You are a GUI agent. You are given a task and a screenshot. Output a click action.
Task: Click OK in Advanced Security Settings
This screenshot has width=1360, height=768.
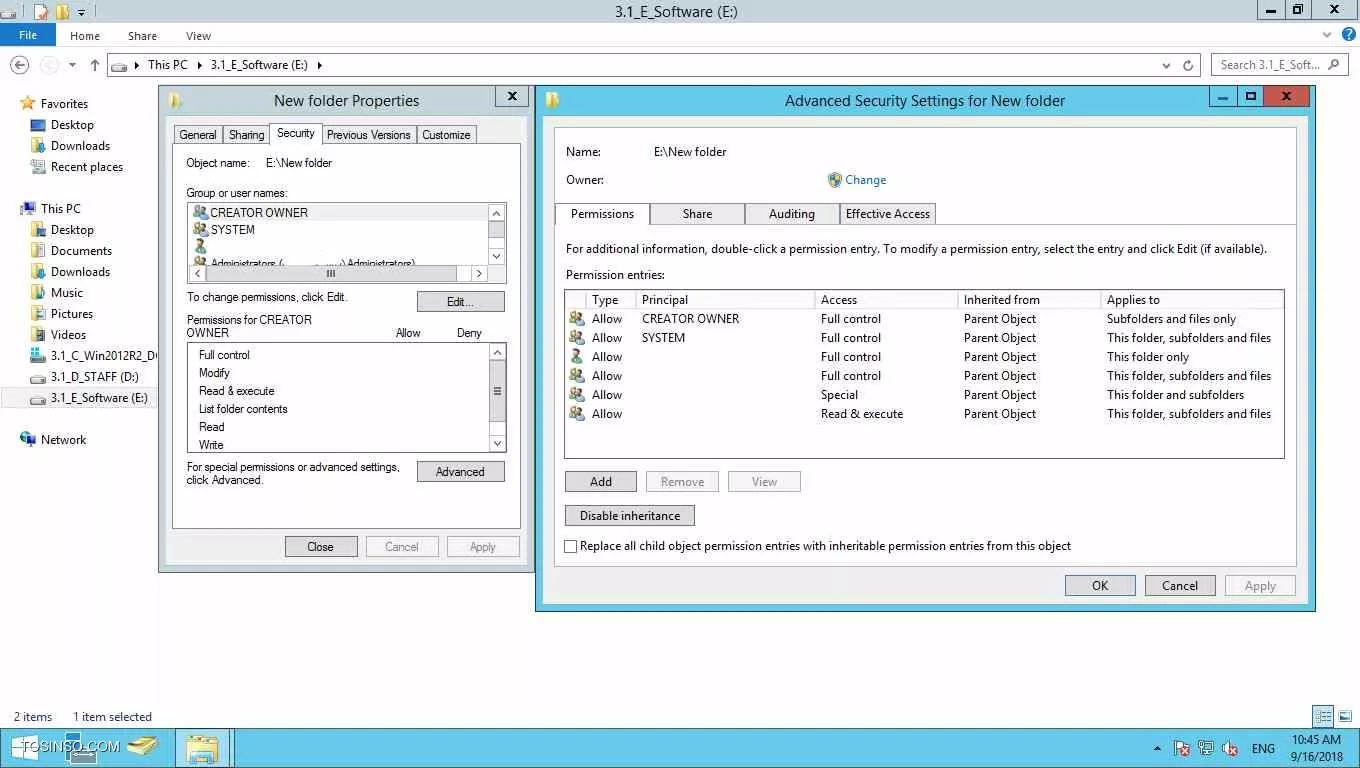pyautogui.click(x=1100, y=586)
